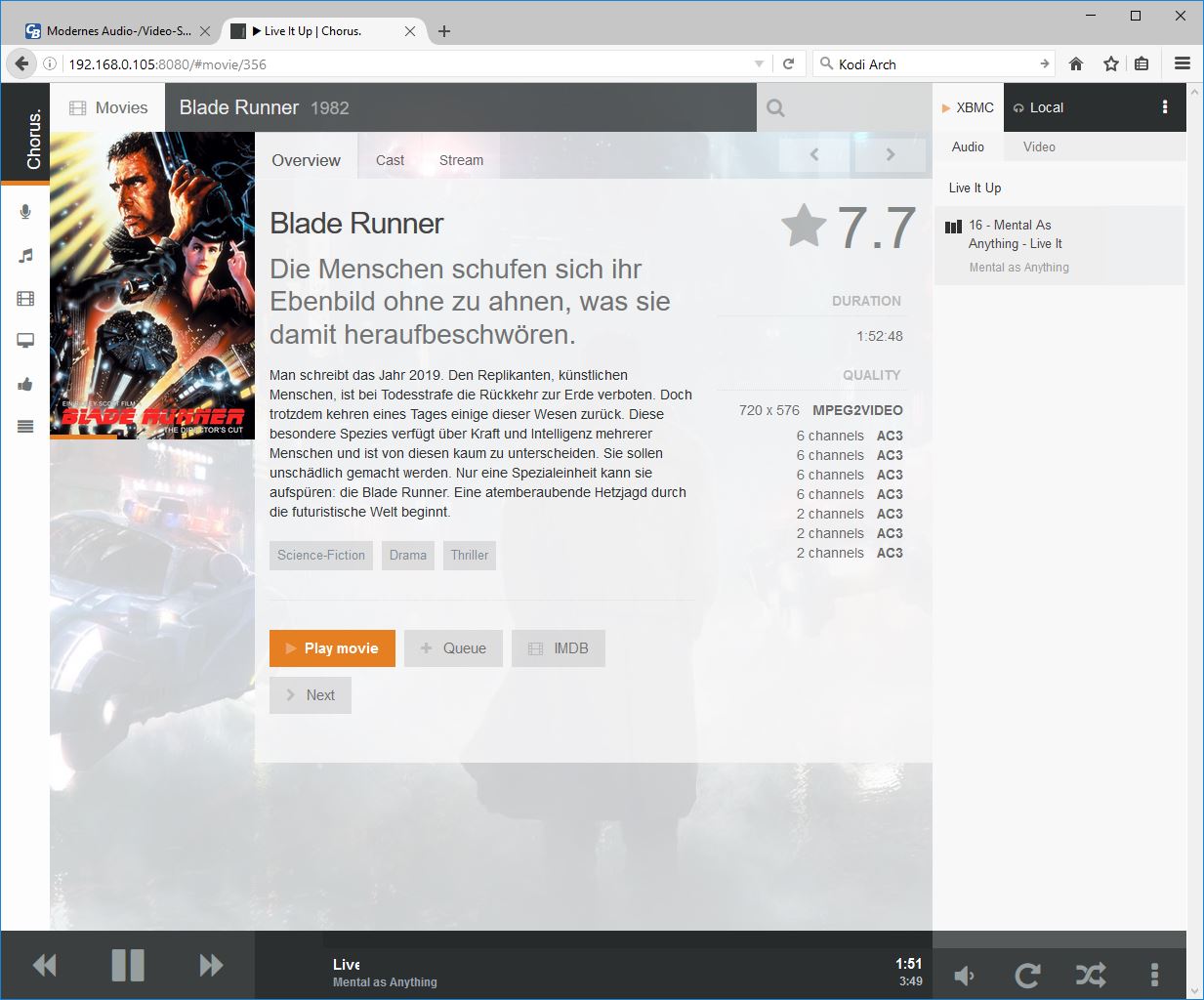Click in the URL address field

[405, 63]
